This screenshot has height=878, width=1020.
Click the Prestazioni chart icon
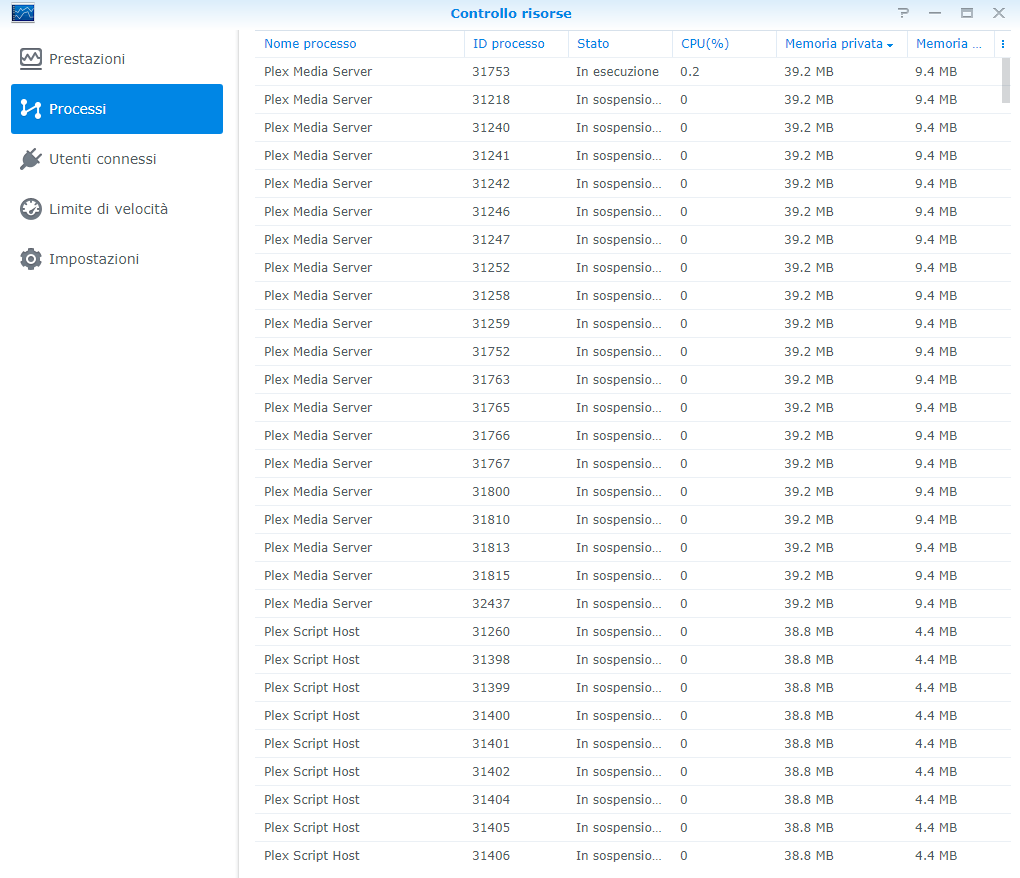[31, 59]
